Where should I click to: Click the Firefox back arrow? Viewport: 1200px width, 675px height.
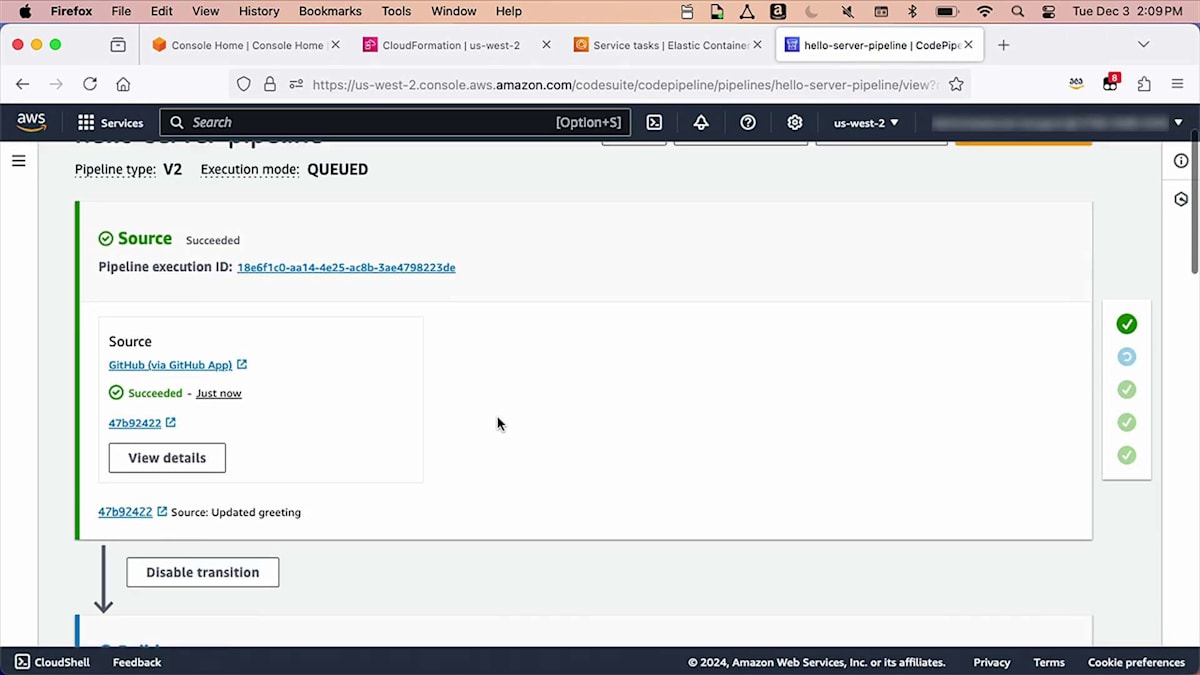[23, 84]
